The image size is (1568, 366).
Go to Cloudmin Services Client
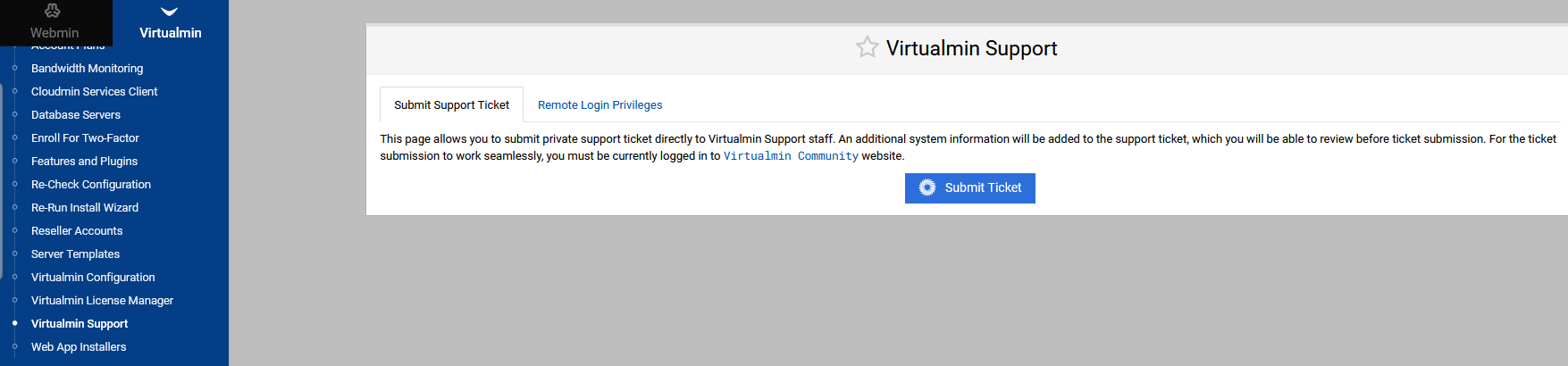(94, 92)
